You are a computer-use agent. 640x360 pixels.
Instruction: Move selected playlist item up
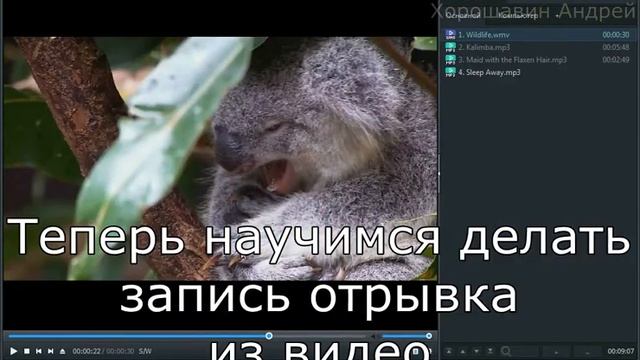click(463, 351)
